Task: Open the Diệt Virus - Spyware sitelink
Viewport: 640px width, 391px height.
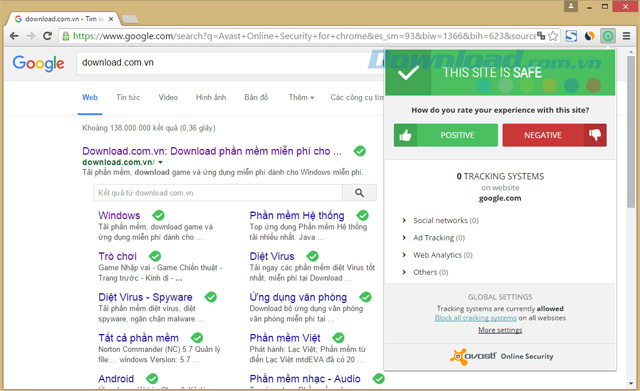Action: pos(145,297)
